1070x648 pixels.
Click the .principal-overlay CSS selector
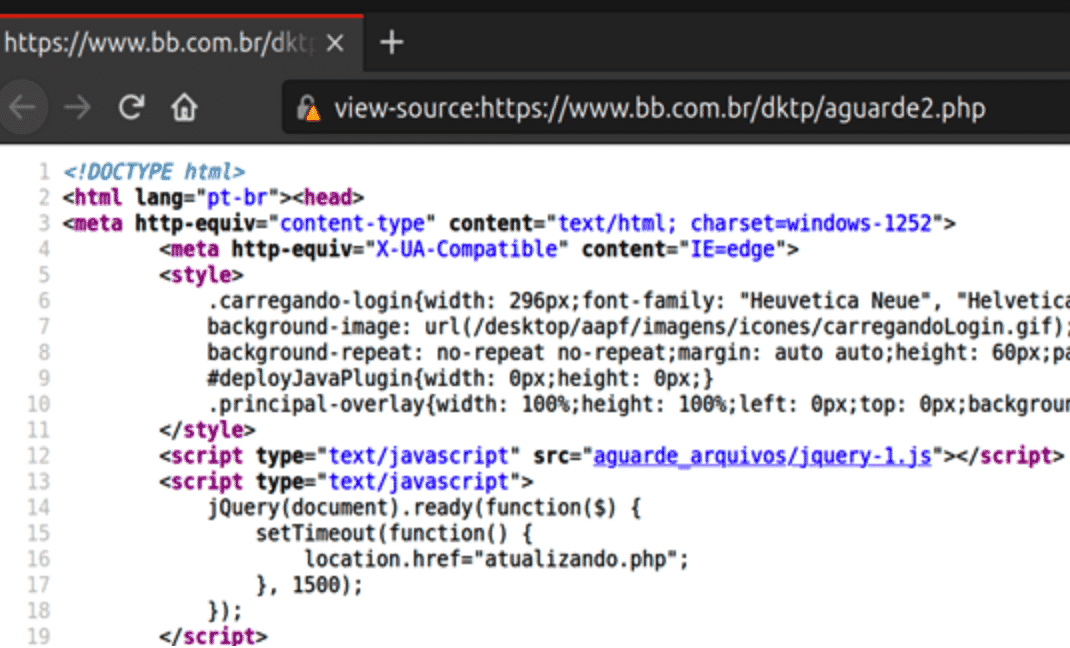coord(316,404)
